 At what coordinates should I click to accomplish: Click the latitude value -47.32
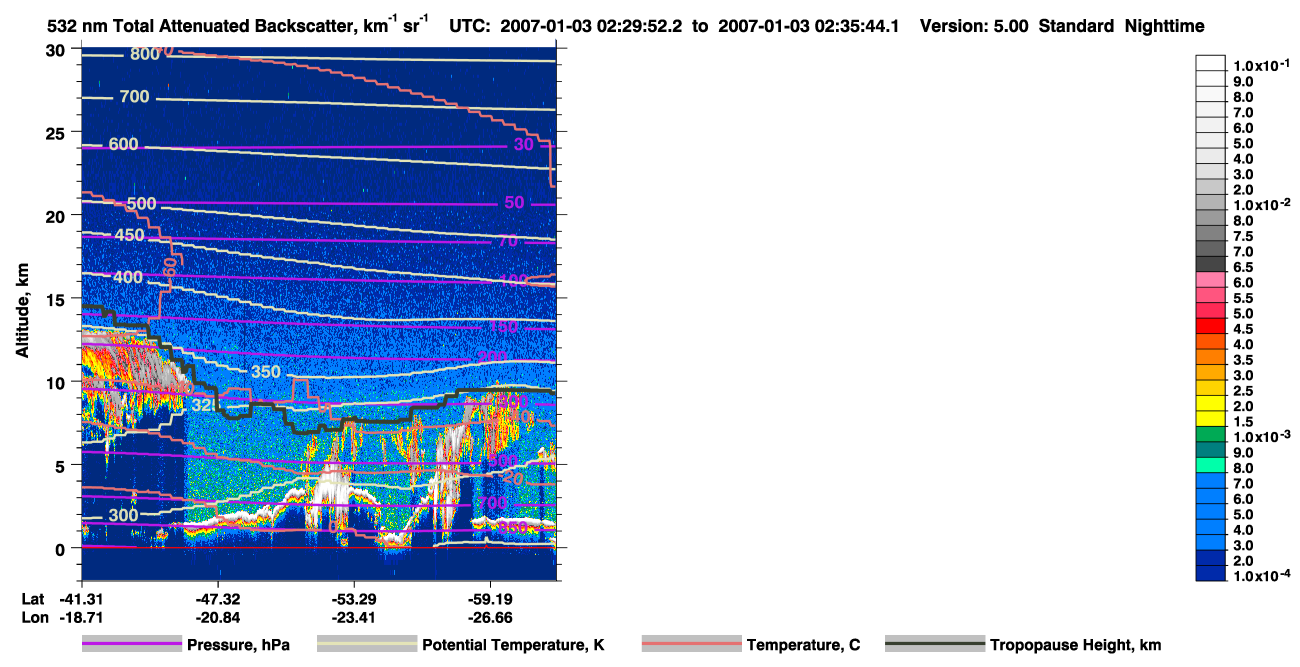pos(218,599)
